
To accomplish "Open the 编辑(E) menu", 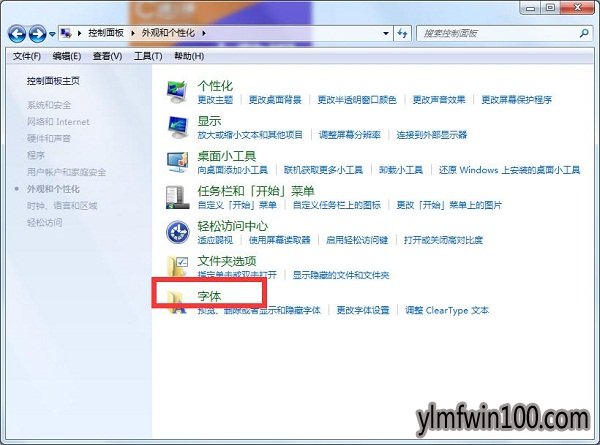I will 67,56.
